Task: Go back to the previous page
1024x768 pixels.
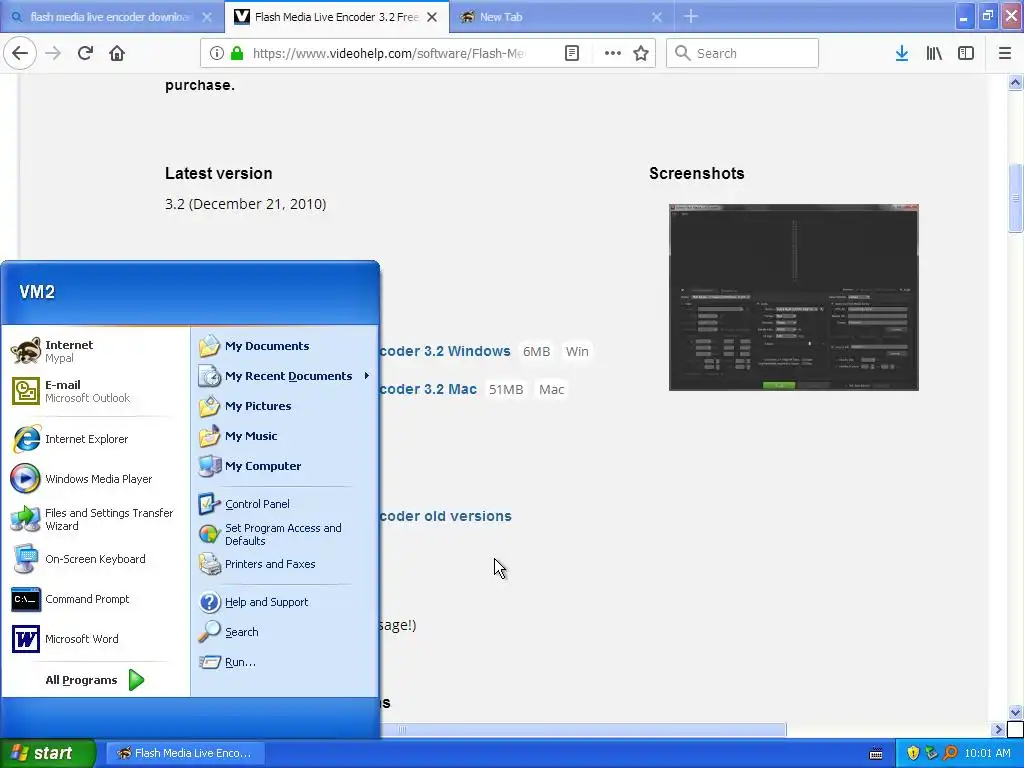Action: (x=20, y=53)
